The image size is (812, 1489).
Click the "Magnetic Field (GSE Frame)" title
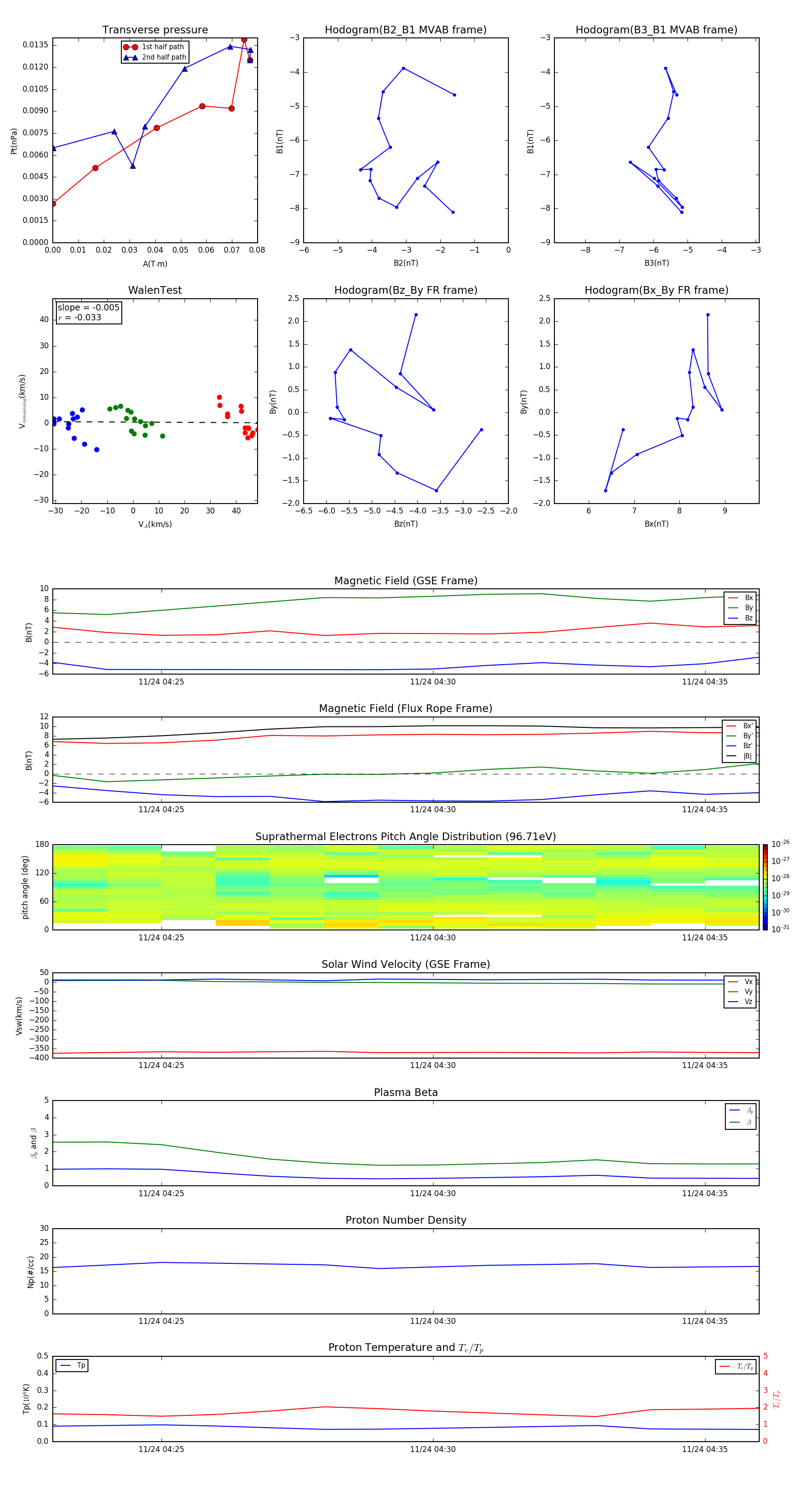406,581
